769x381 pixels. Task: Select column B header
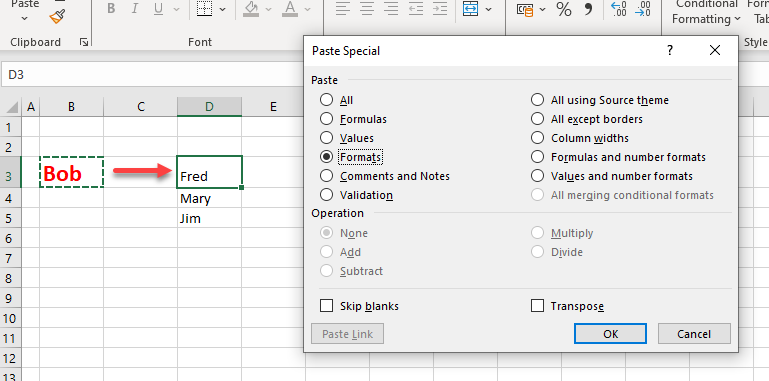[72, 106]
